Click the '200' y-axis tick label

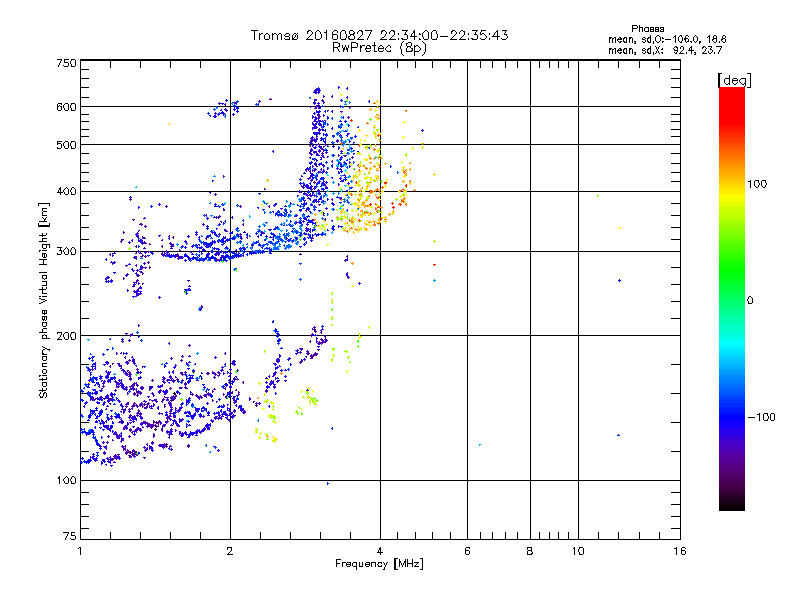pyautogui.click(x=66, y=336)
